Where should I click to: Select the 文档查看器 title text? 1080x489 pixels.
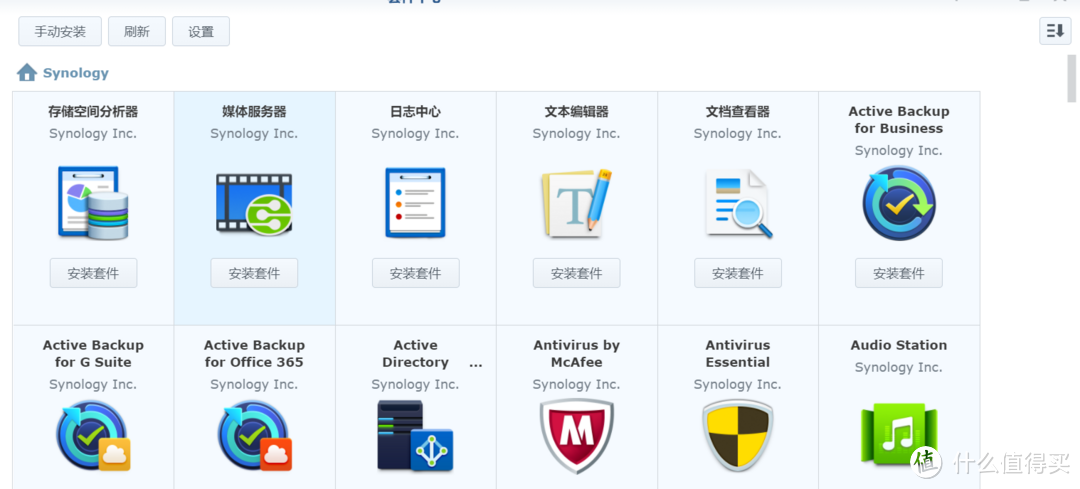coord(738,112)
